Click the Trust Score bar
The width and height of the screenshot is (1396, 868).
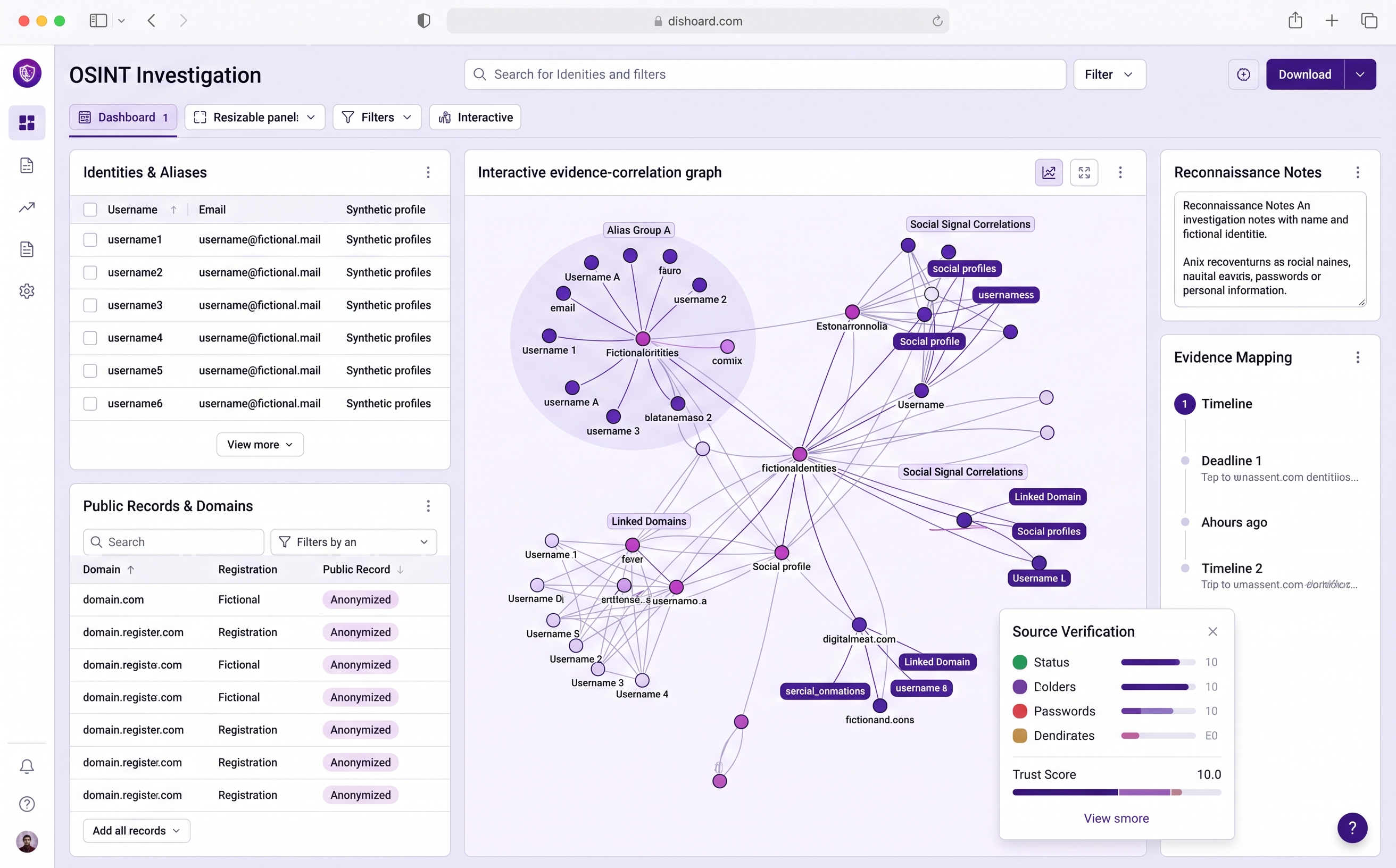tap(1116, 792)
